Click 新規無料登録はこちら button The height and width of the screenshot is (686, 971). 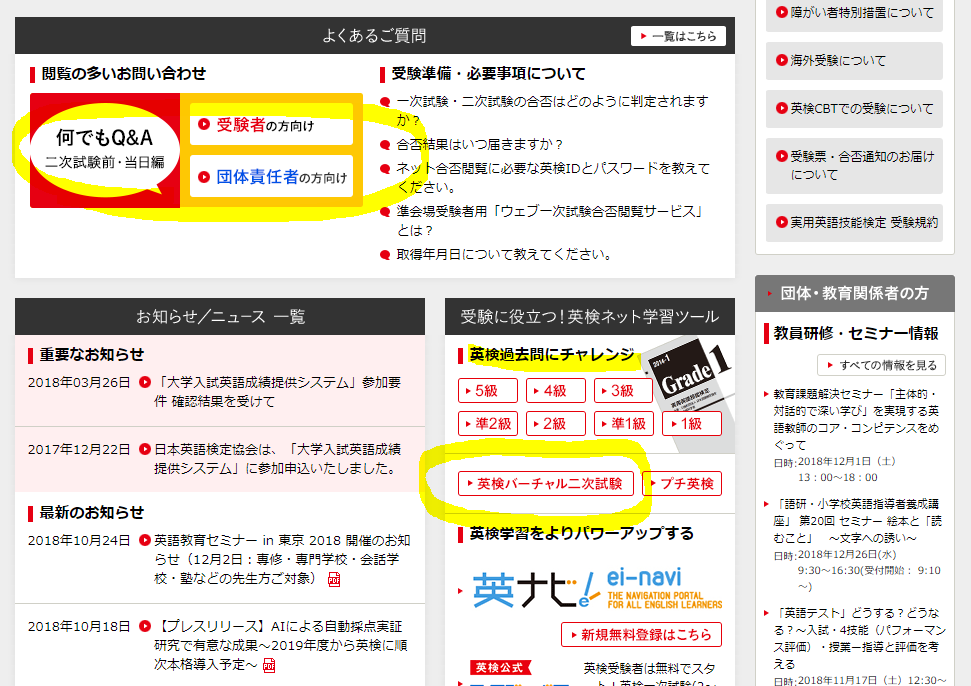tap(641, 635)
